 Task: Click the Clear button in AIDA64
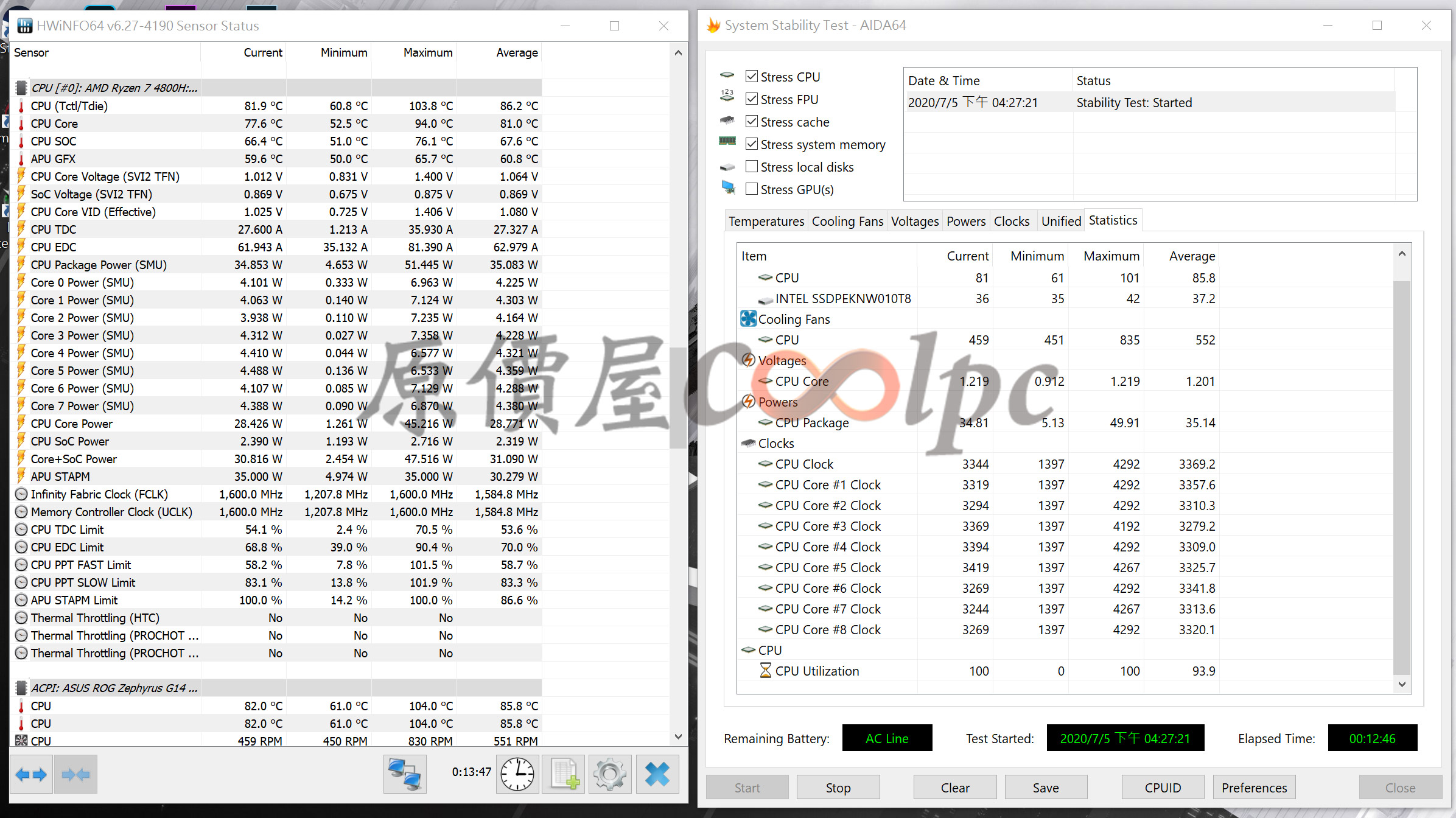955,788
